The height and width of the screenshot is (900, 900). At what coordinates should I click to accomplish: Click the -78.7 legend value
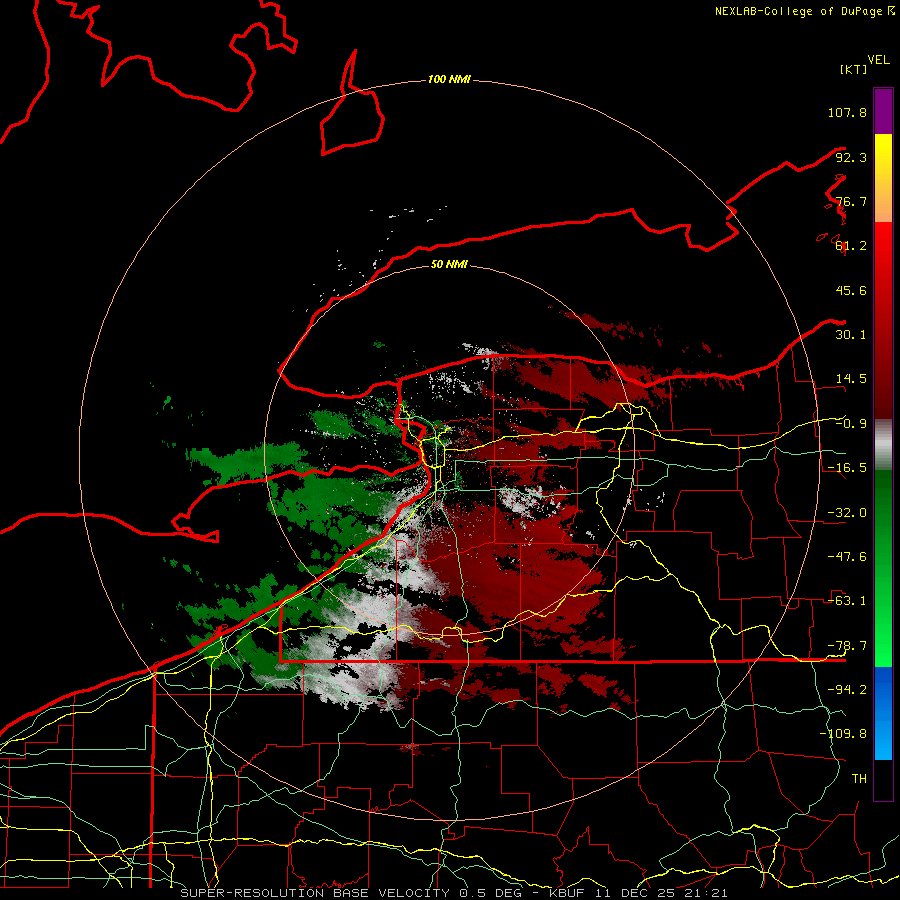847,646
